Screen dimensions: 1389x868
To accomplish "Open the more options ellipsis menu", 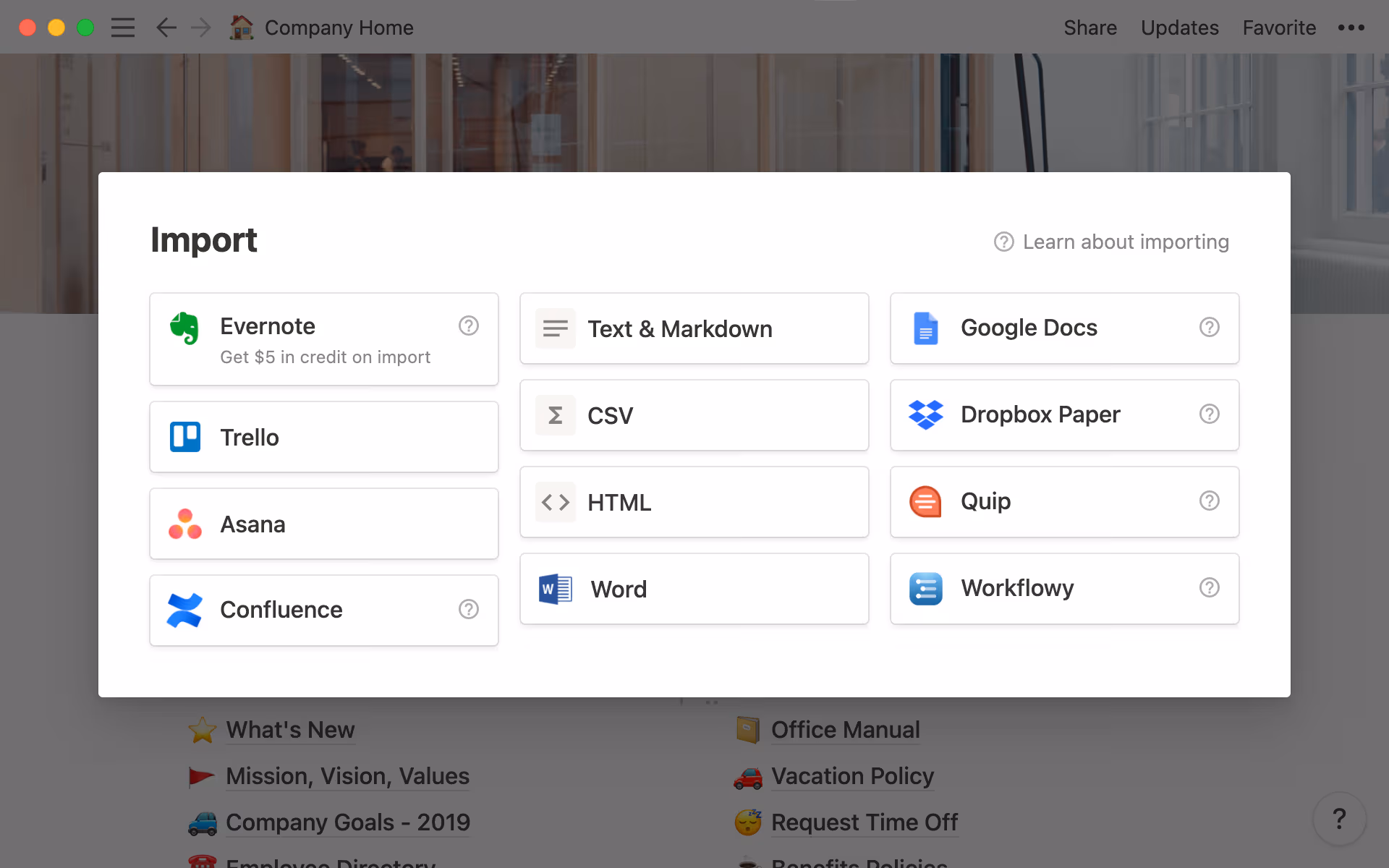I will [x=1351, y=27].
